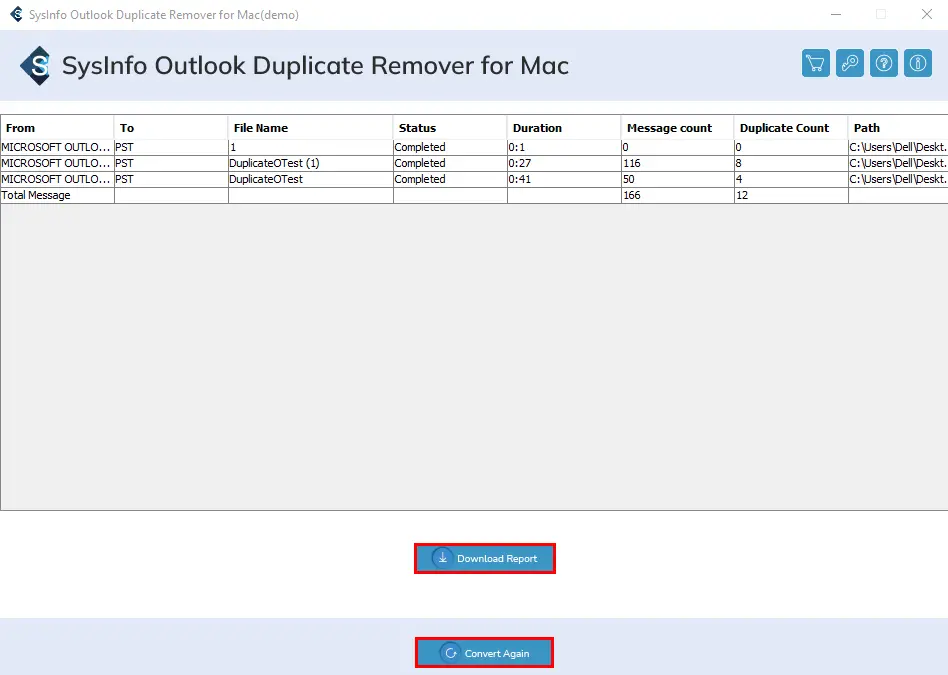The width and height of the screenshot is (948, 675).
Task: Click the Duplicate Count column header
Action: pos(791,128)
